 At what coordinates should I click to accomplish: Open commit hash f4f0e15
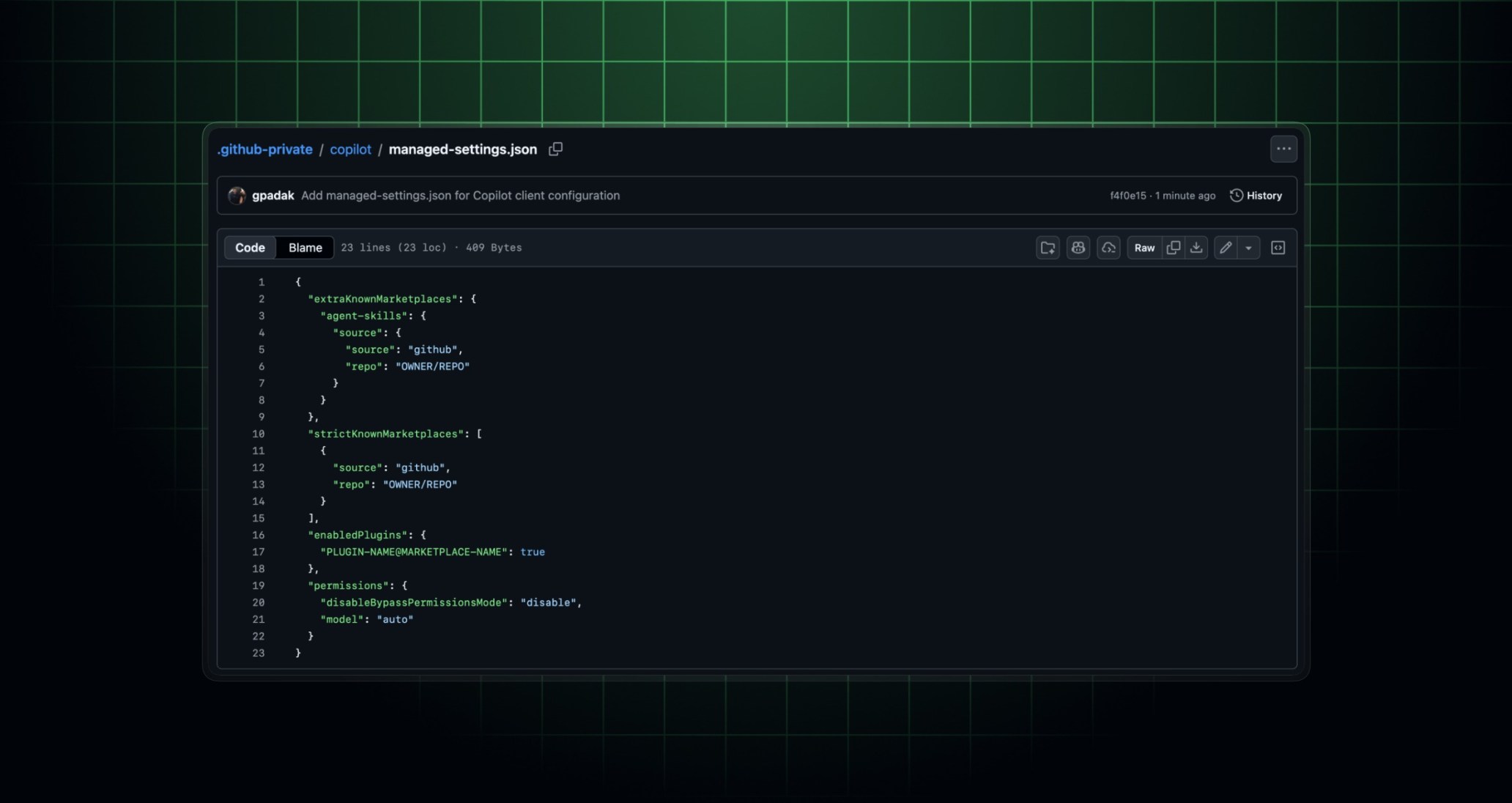[x=1127, y=196]
